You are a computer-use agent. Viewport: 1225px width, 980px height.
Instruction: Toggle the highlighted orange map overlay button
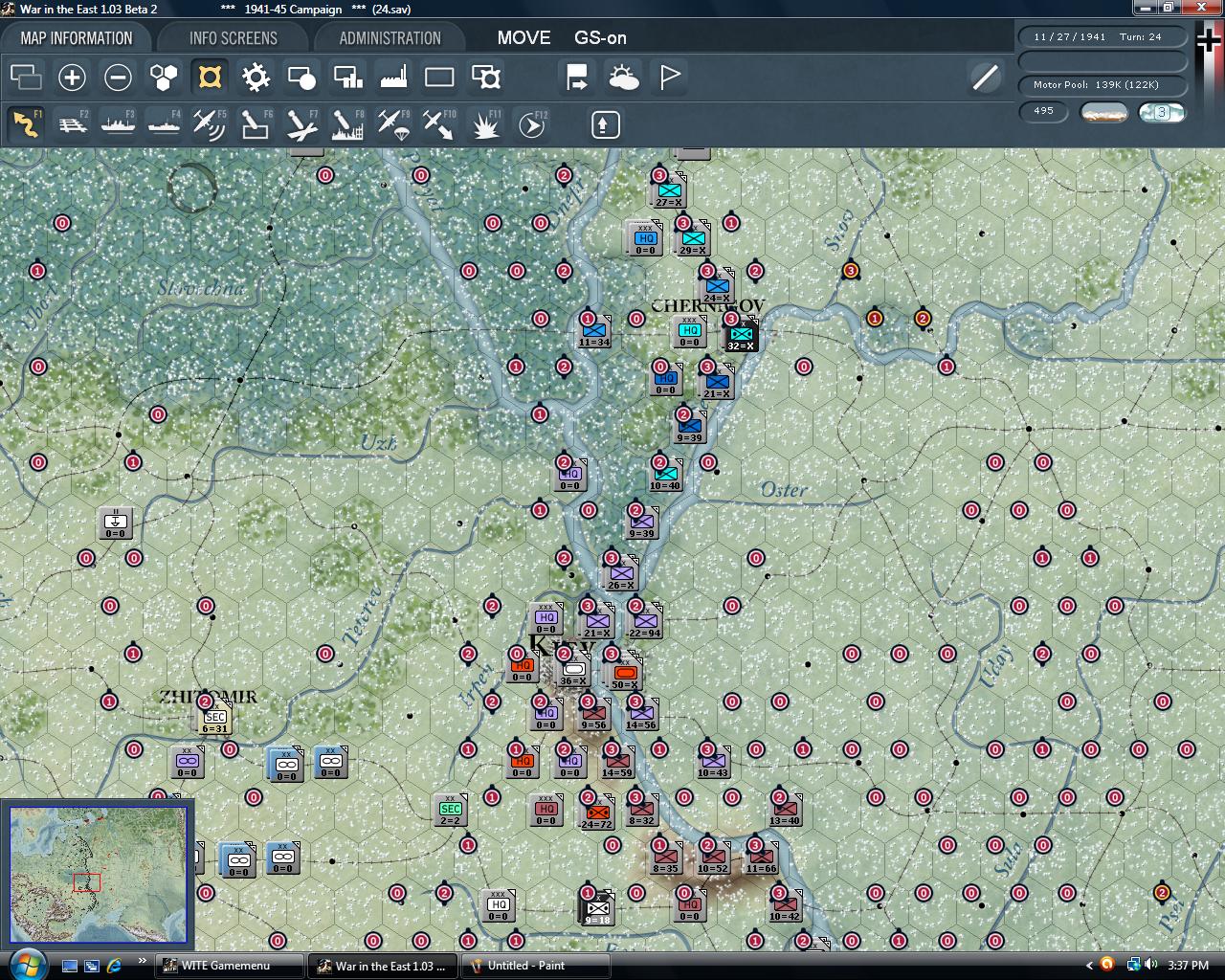[x=210, y=77]
